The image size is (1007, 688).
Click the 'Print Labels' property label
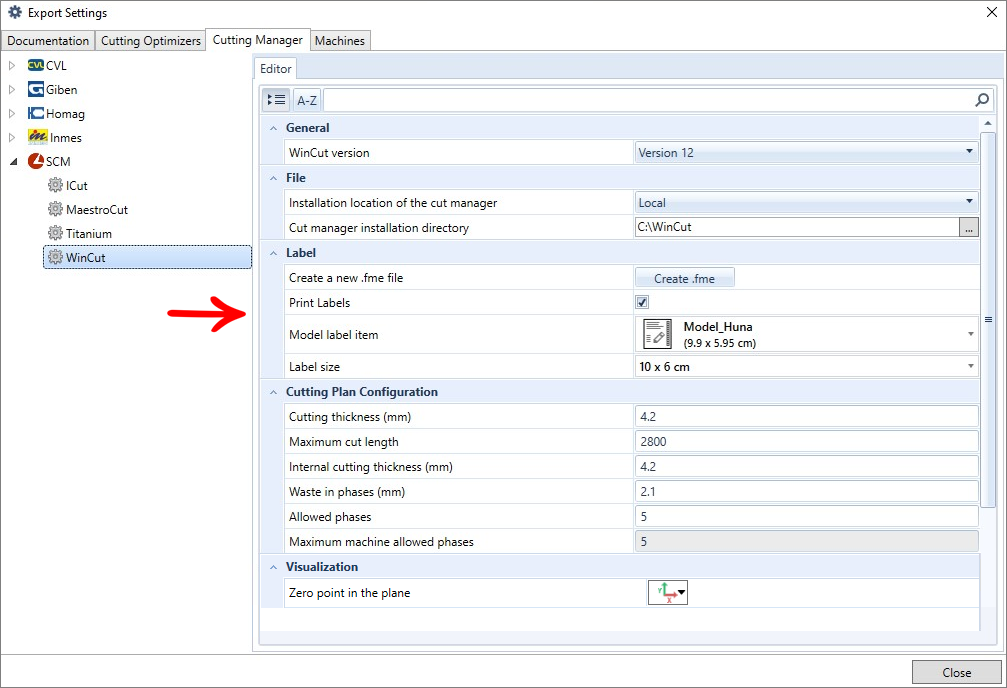tap(320, 303)
